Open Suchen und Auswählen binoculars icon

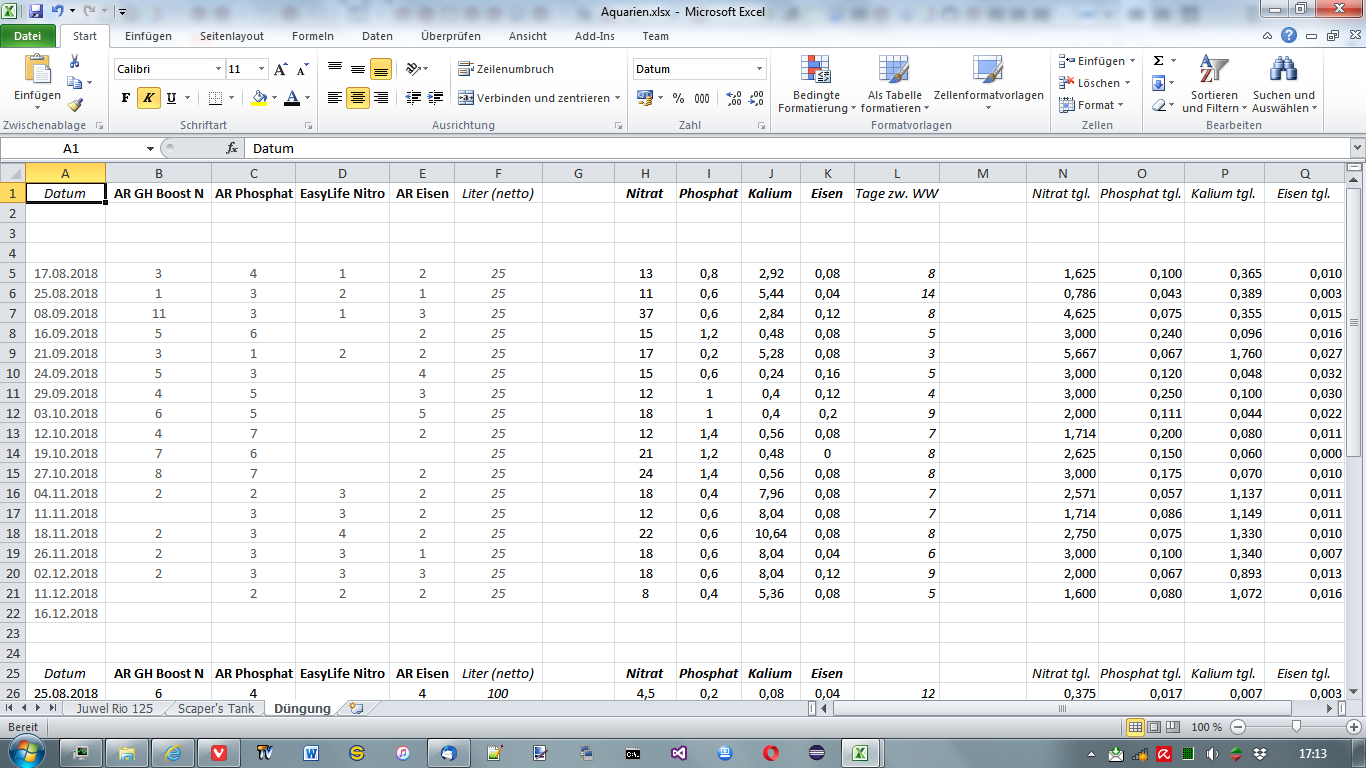click(x=1283, y=70)
